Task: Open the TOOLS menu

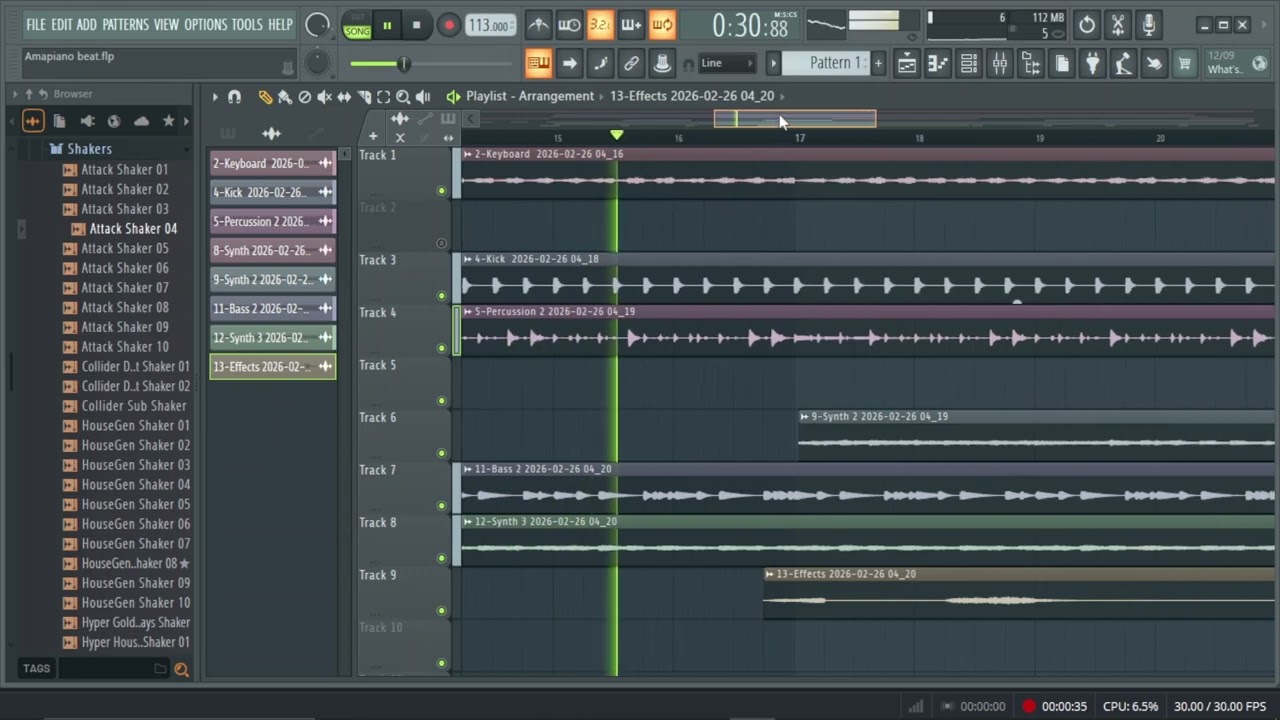Action: pyautogui.click(x=247, y=24)
